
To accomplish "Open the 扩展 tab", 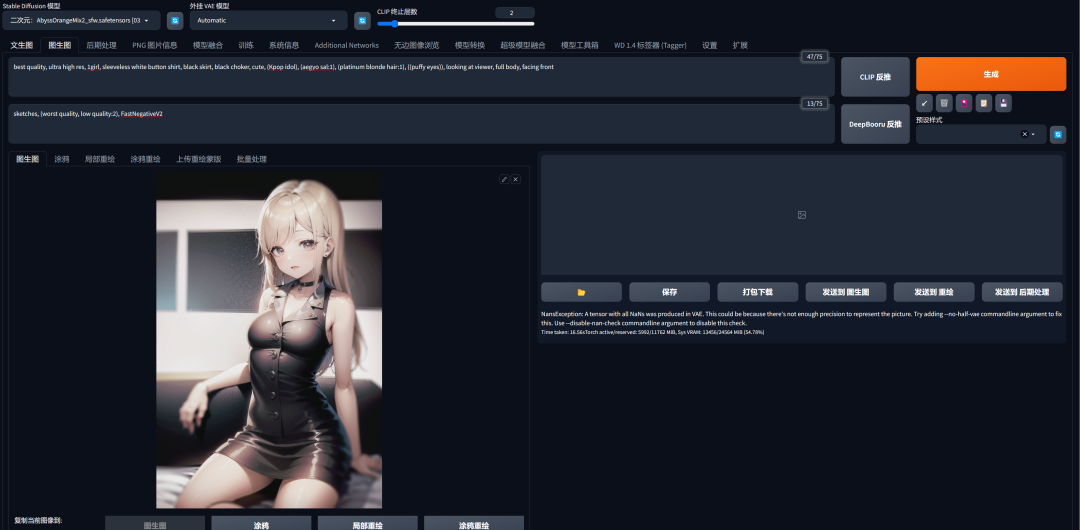I will click(x=740, y=45).
